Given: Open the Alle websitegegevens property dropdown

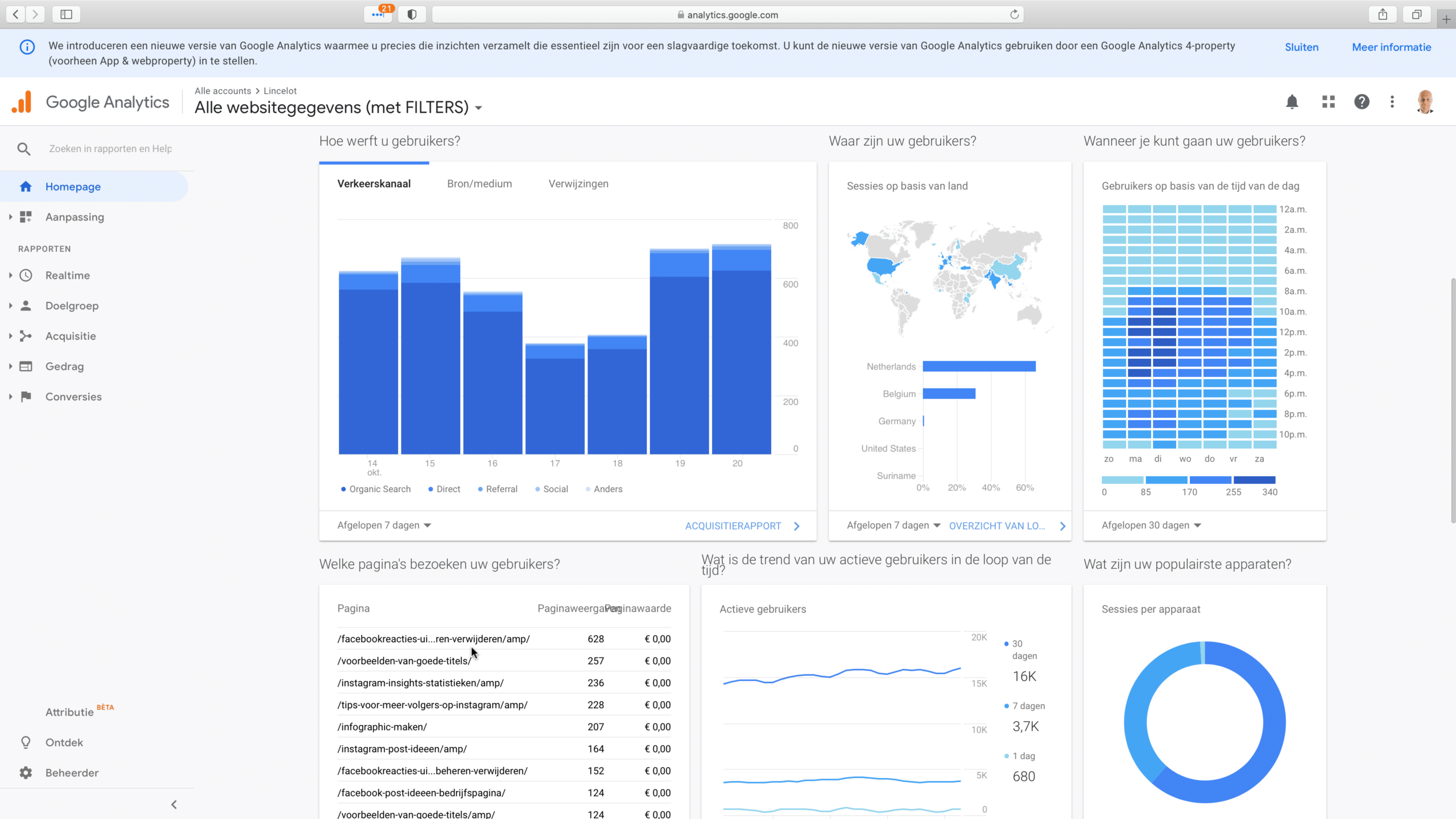Looking at the screenshot, I should click(x=338, y=107).
